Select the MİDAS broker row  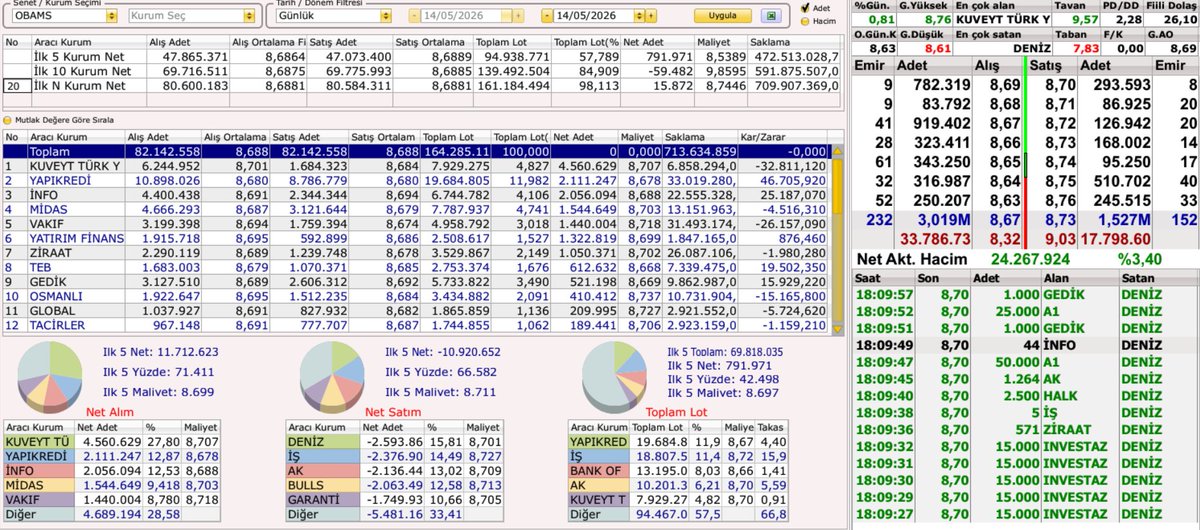click(x=416, y=209)
